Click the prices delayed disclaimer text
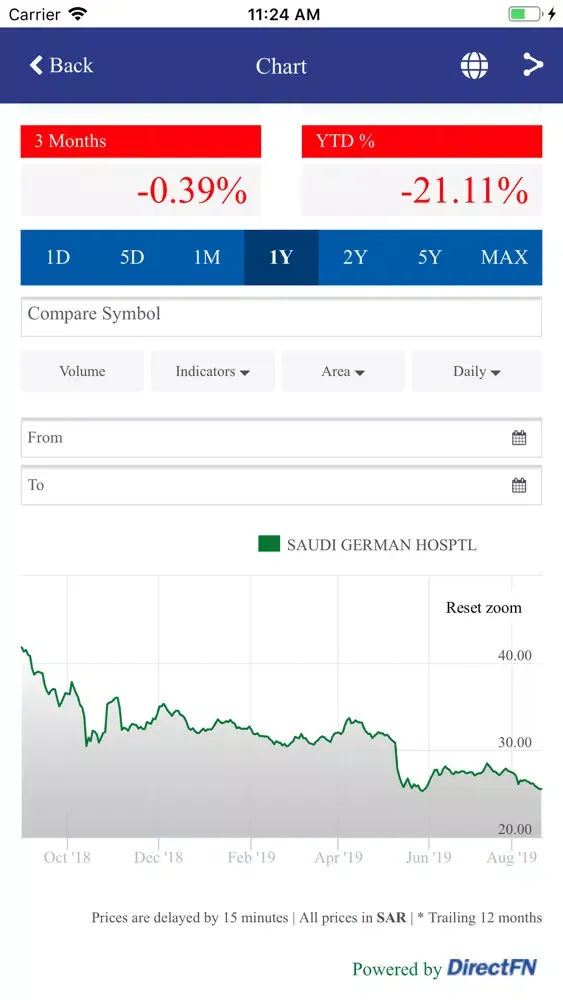This screenshot has width=563, height=1000. click(x=317, y=918)
